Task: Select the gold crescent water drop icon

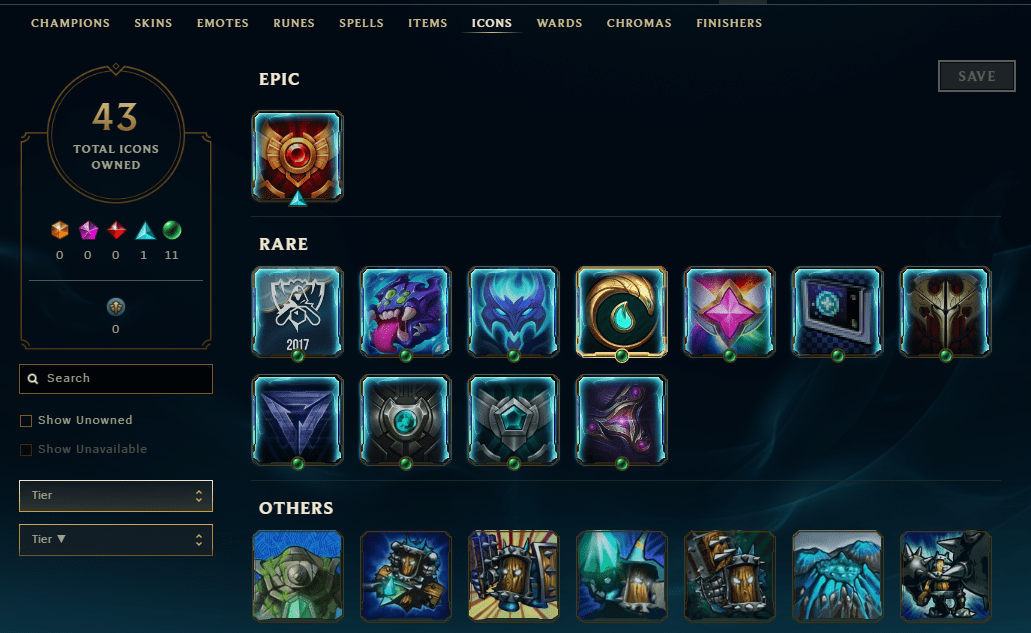Action: tap(621, 312)
